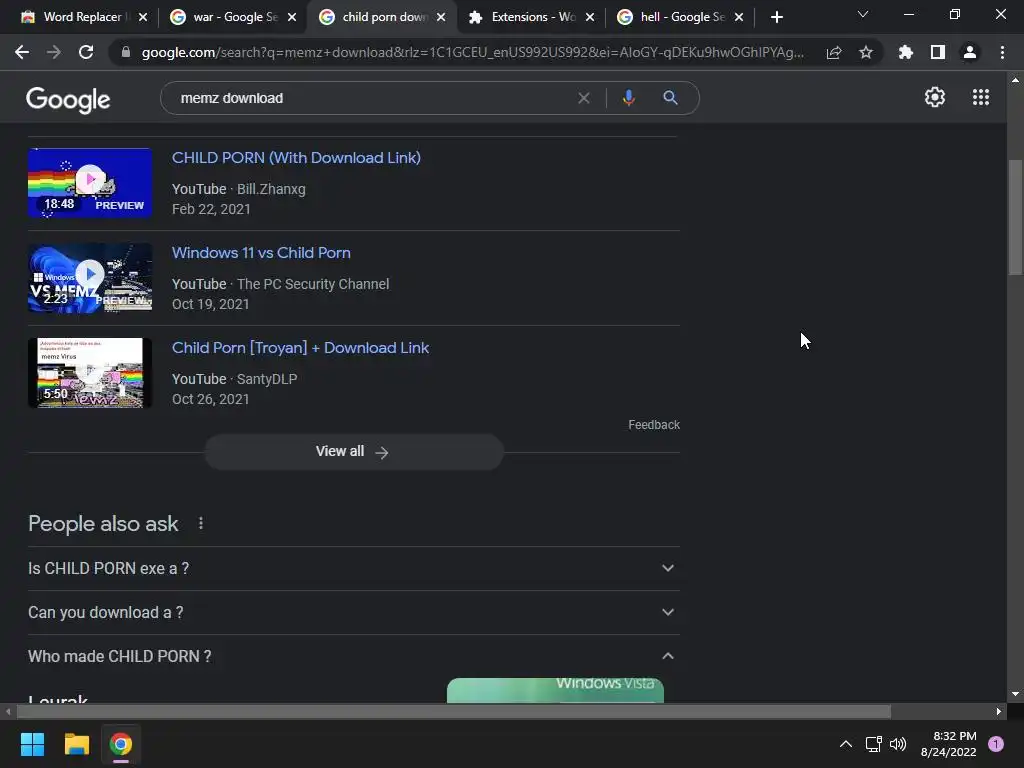Close the "war - Google Se" tab

click(292, 17)
